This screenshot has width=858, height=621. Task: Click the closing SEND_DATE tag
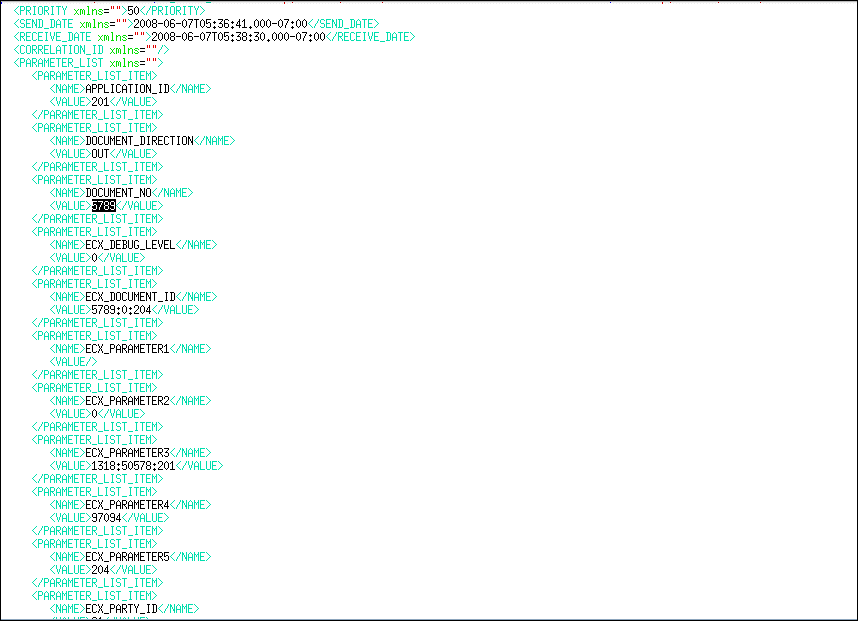(344, 24)
